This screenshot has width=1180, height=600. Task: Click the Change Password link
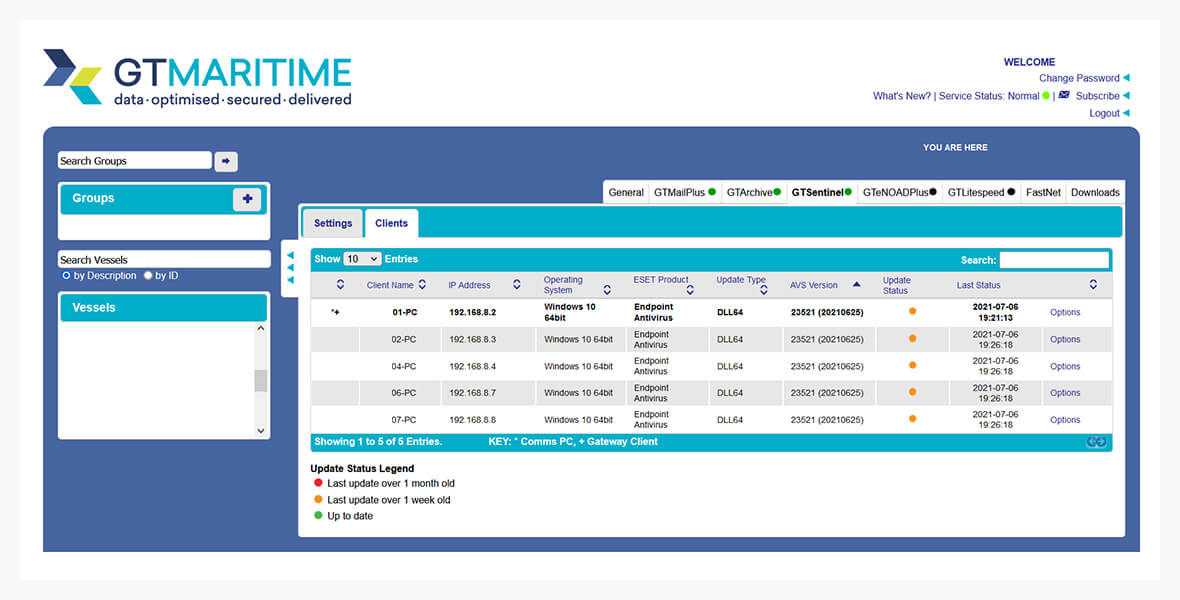point(1078,78)
